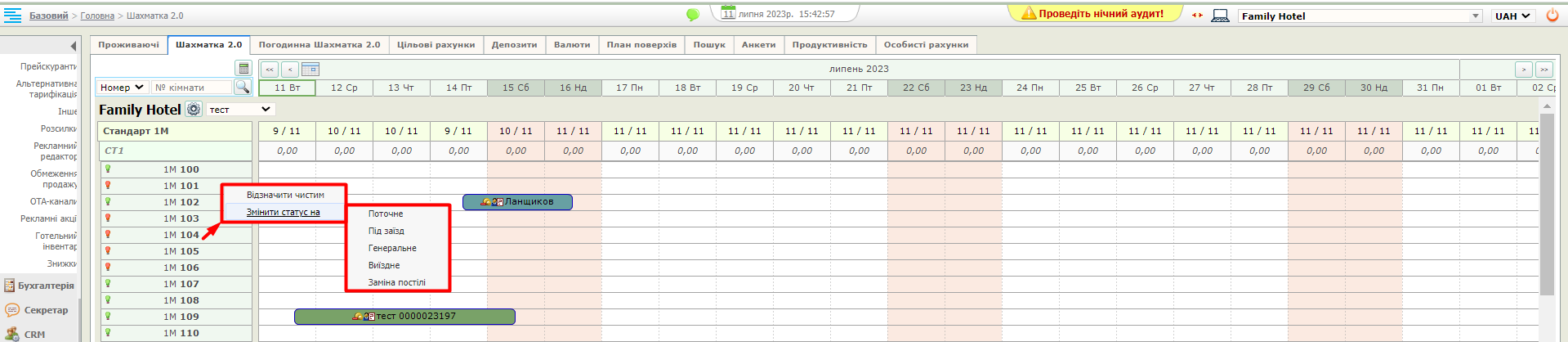
Task: Toggle the status bulb for room 104
Action: click(108, 235)
